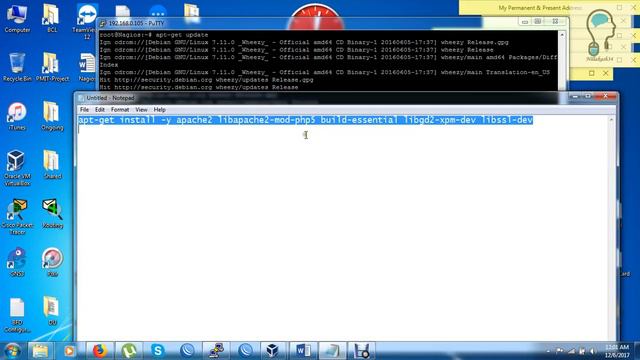Viewport: 640px width, 360px height.
Task: Close the bottom yellow sticky note
Action: tap(606, 73)
